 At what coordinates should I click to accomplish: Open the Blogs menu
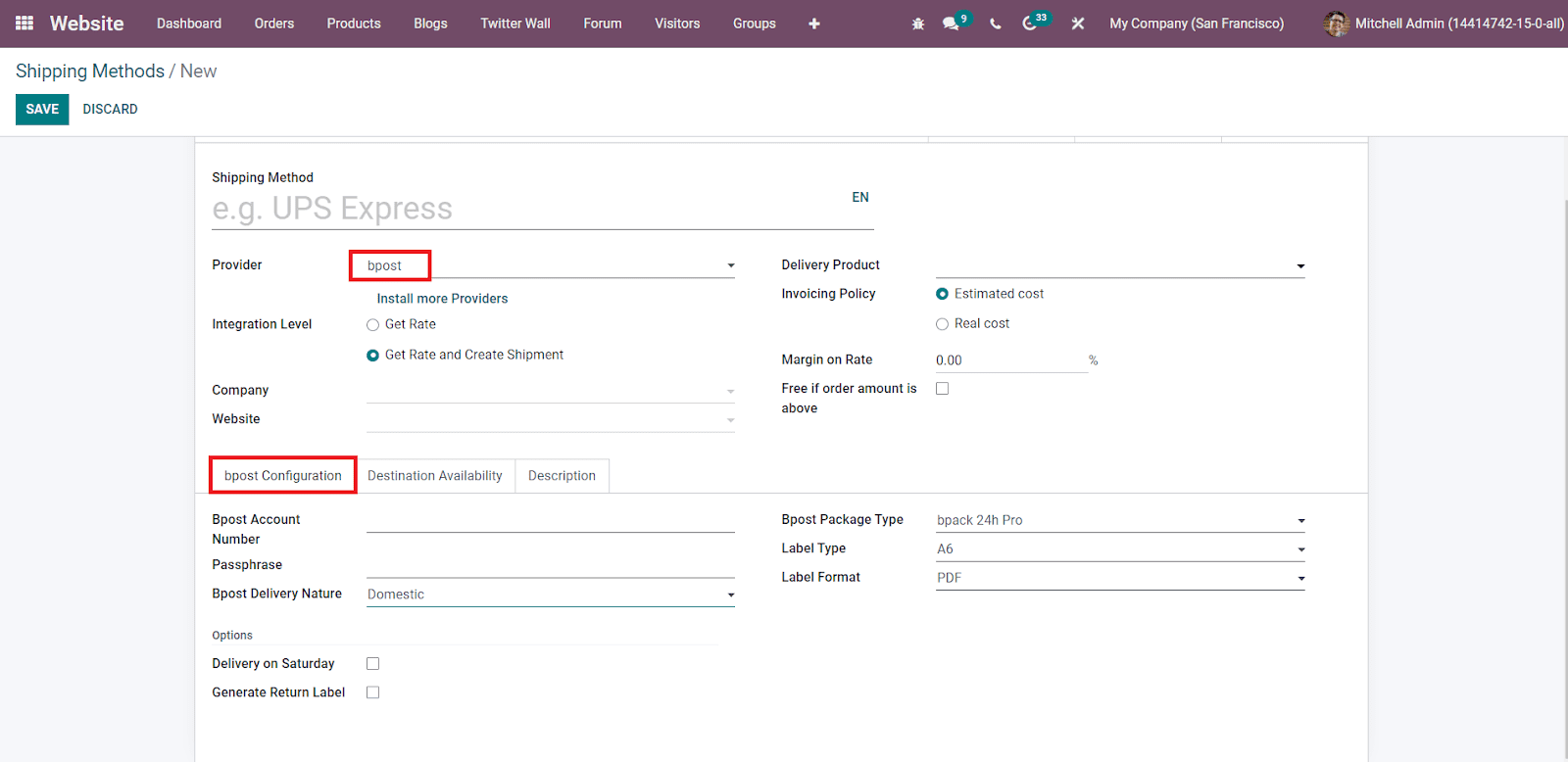(x=430, y=24)
